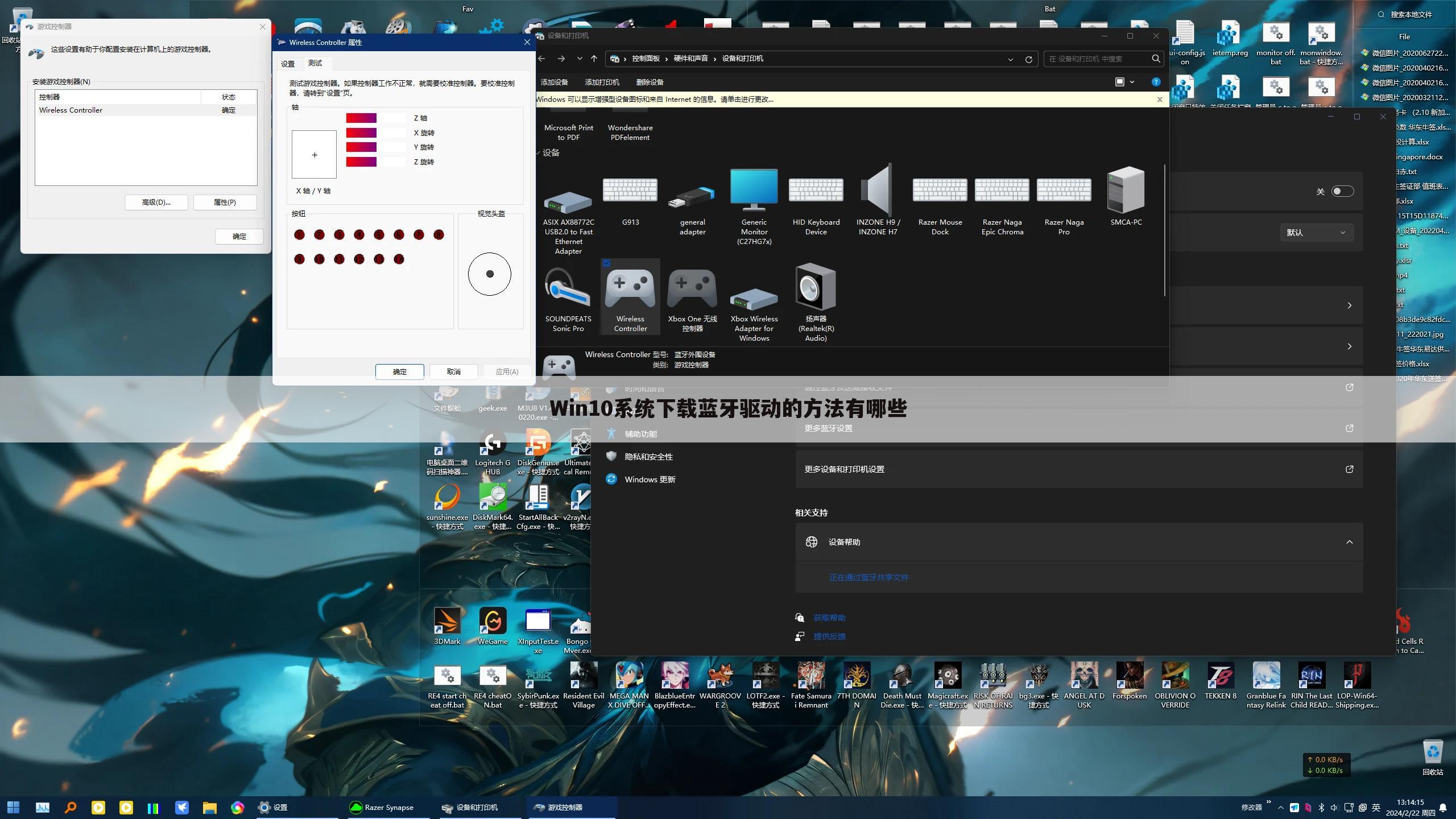
Task: Open the TEKKEN 8 desktop shortcut
Action: pyautogui.click(x=1221, y=681)
